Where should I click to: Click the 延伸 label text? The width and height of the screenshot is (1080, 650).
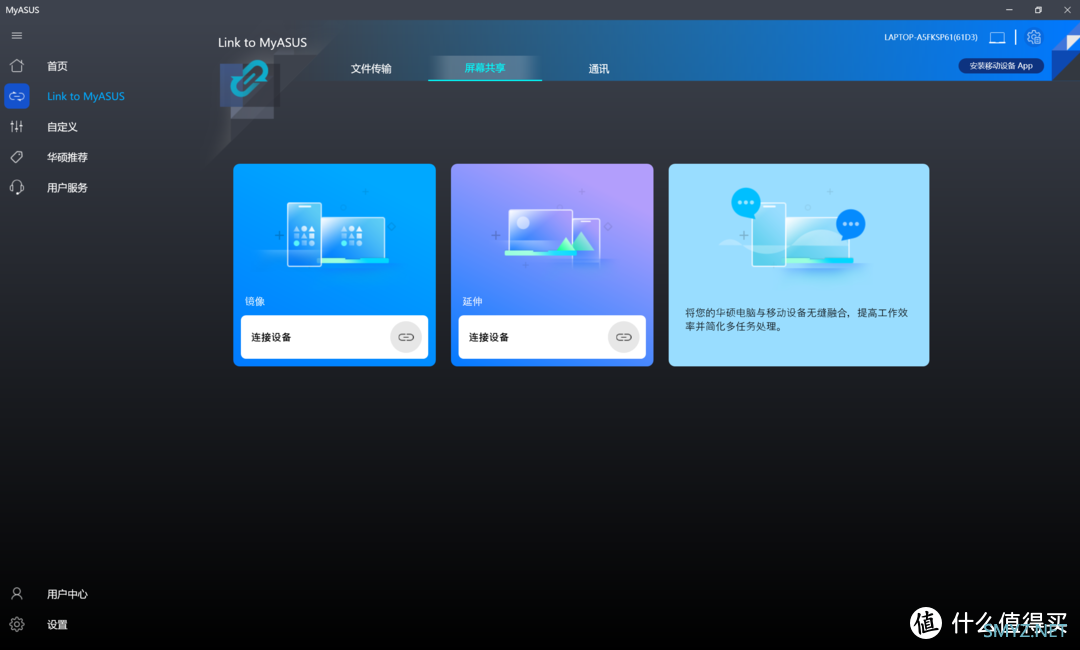[x=472, y=301]
